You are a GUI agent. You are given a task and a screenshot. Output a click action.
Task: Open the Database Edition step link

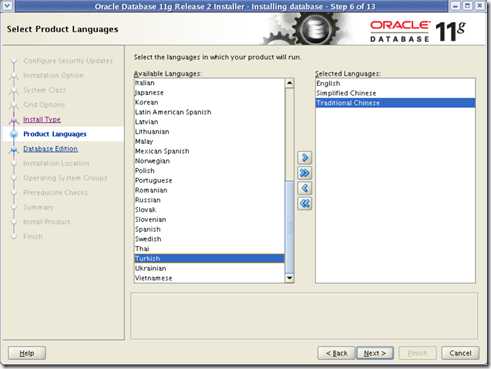point(50,149)
